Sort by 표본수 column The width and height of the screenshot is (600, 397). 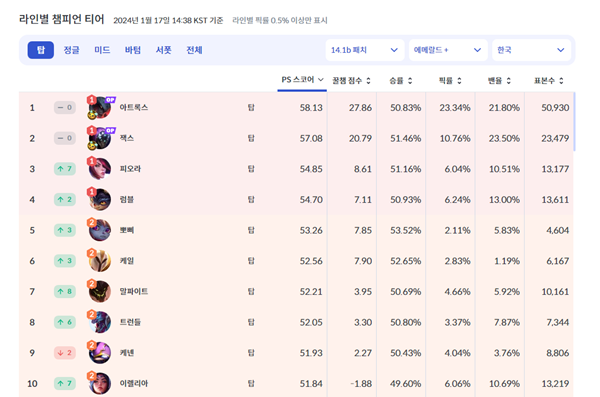point(549,81)
